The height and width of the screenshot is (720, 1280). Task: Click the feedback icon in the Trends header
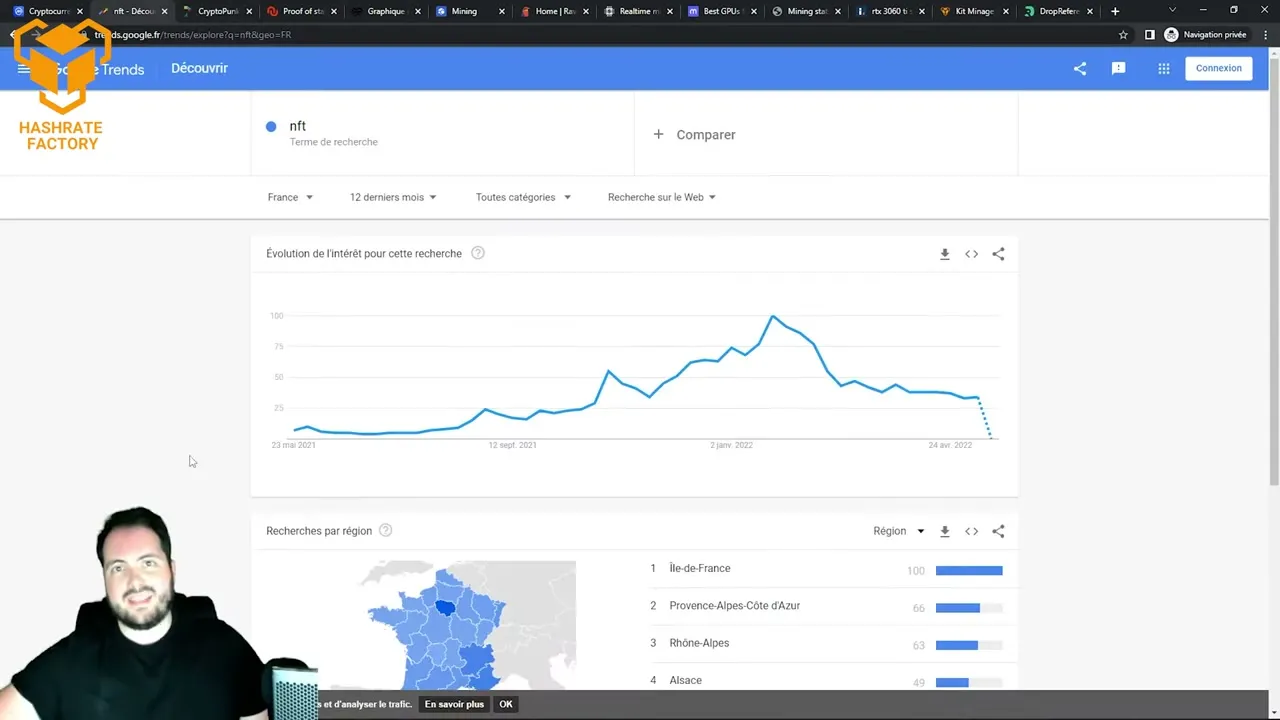coord(1118,68)
